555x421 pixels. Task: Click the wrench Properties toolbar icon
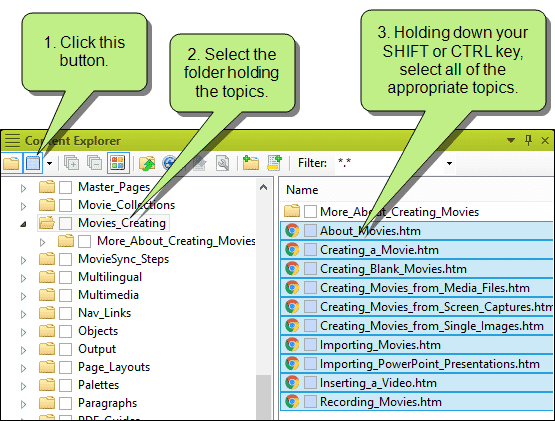pos(223,163)
